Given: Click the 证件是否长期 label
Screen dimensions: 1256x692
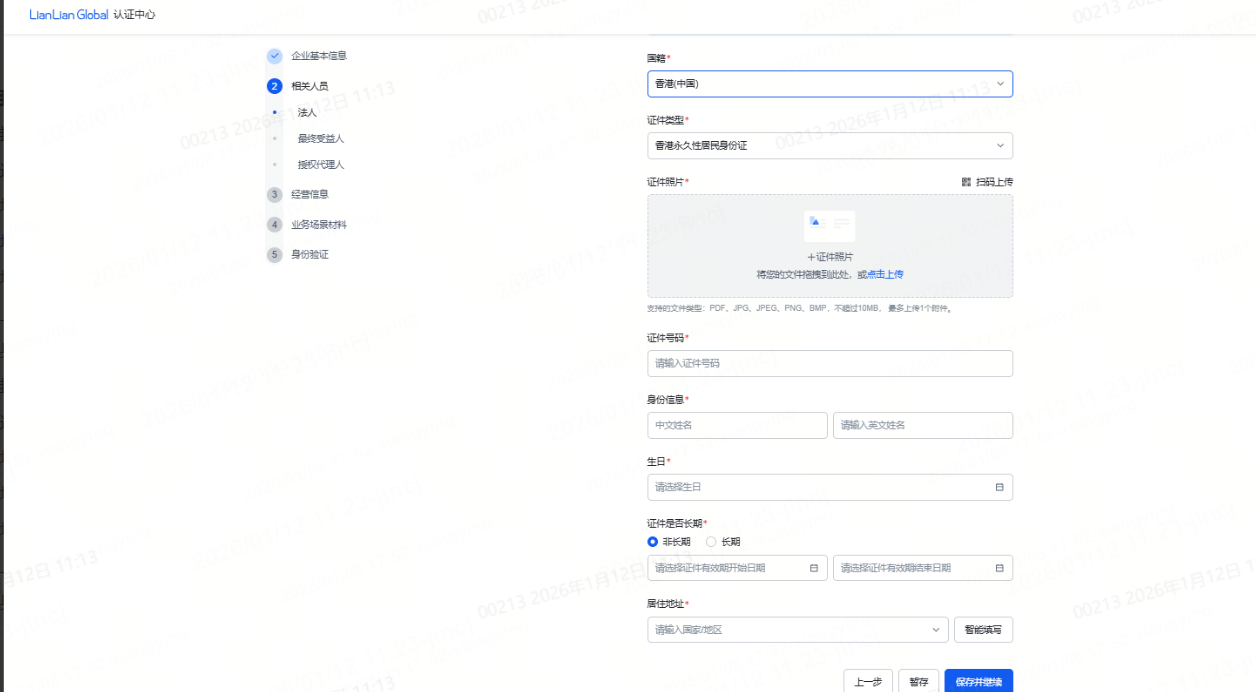Looking at the screenshot, I should pos(677,523).
